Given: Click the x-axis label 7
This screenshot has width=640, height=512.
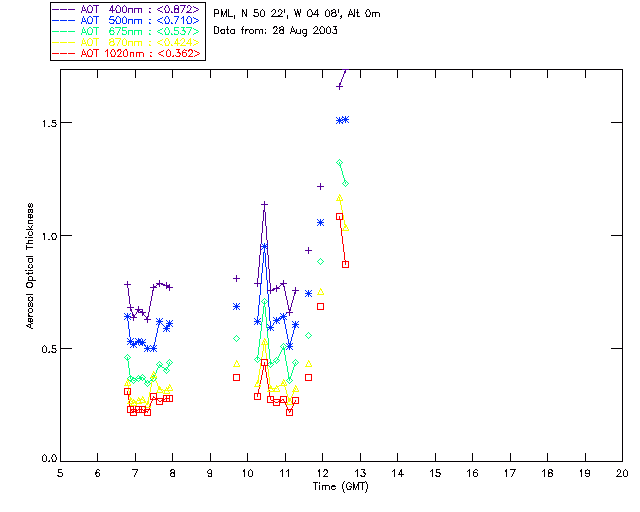Looking at the screenshot, I should (x=135, y=473).
